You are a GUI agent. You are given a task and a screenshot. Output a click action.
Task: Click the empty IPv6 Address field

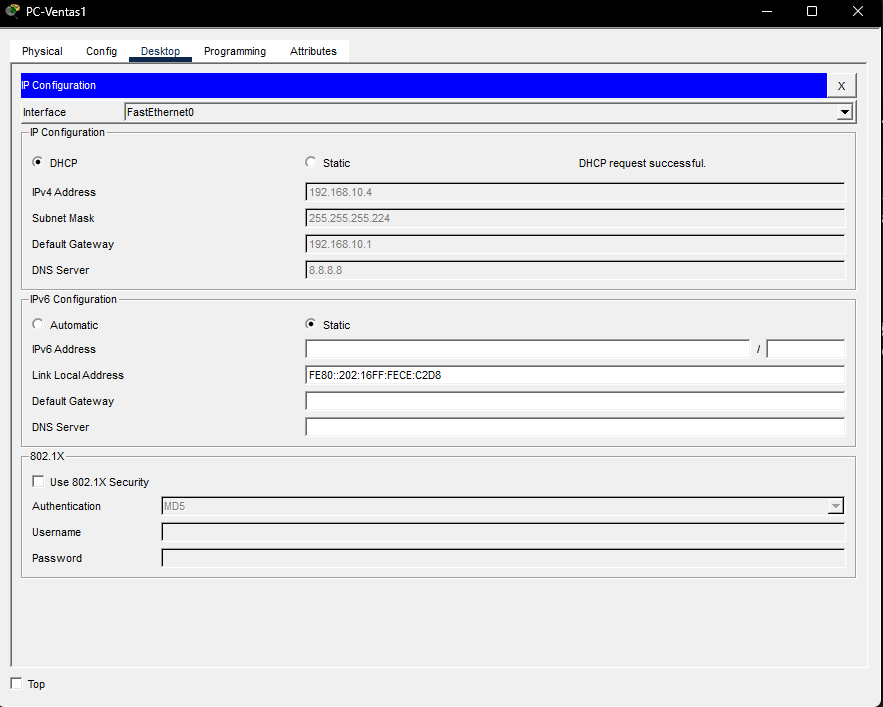click(x=528, y=349)
